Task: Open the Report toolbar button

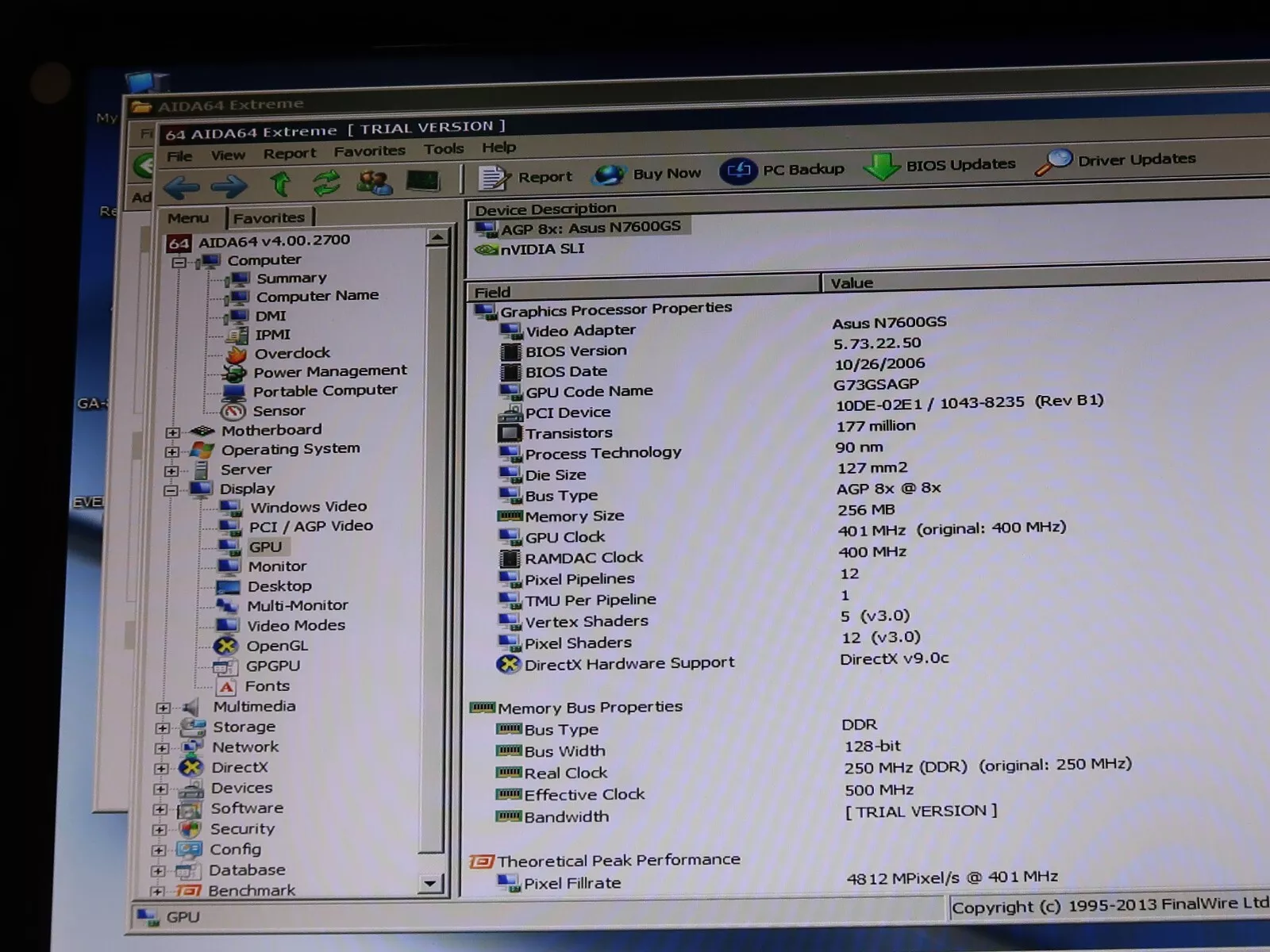Action: click(525, 177)
